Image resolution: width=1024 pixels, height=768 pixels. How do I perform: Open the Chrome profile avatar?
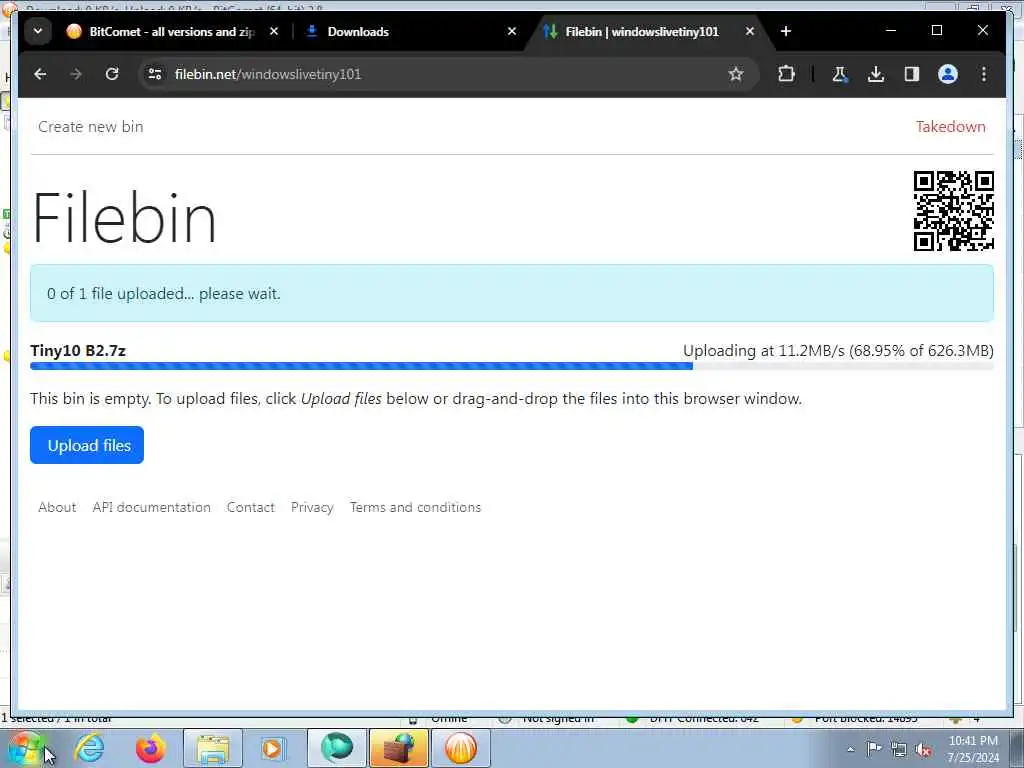pyautogui.click(x=948, y=74)
